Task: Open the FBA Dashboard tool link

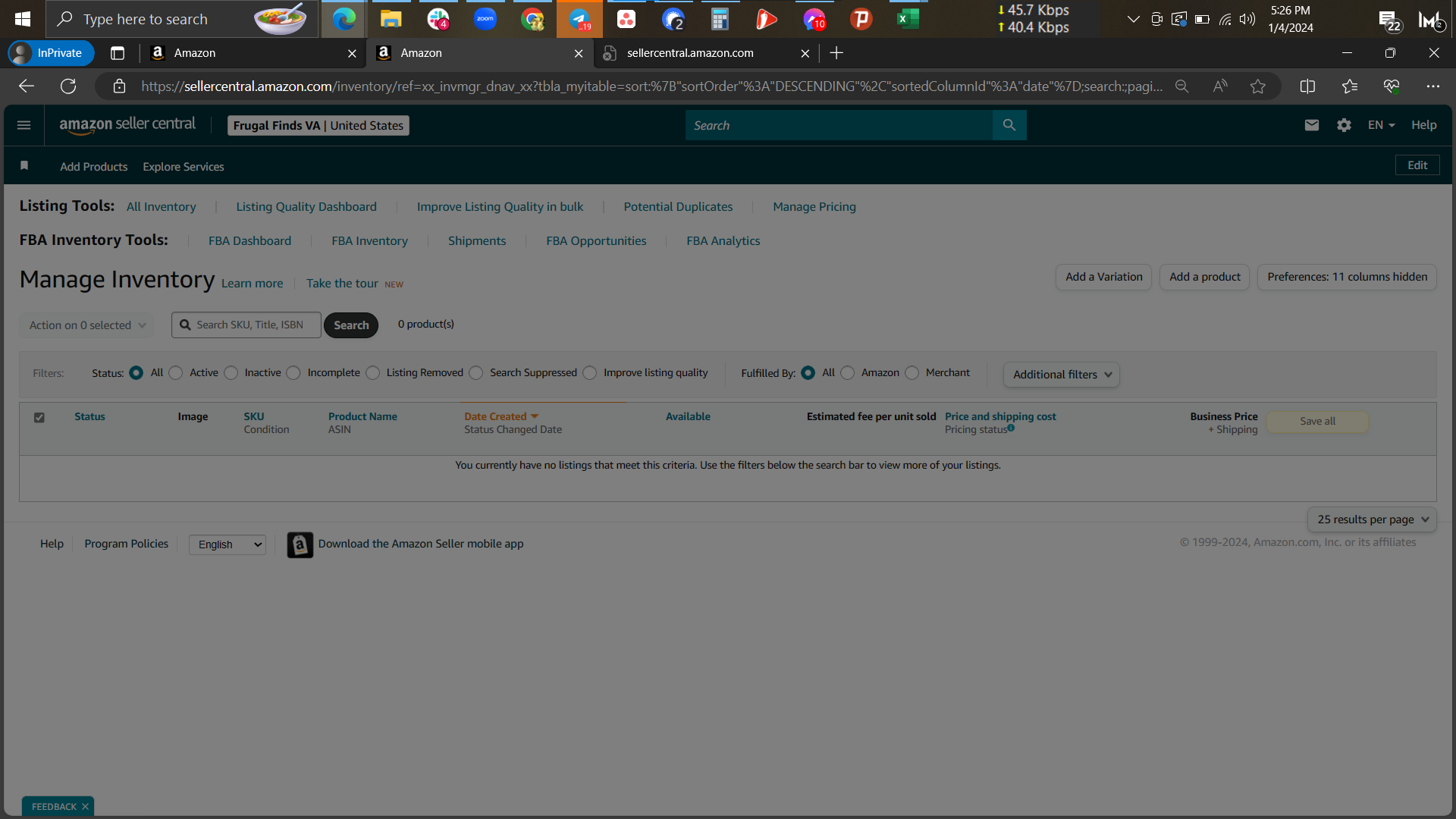Action: [x=249, y=241]
